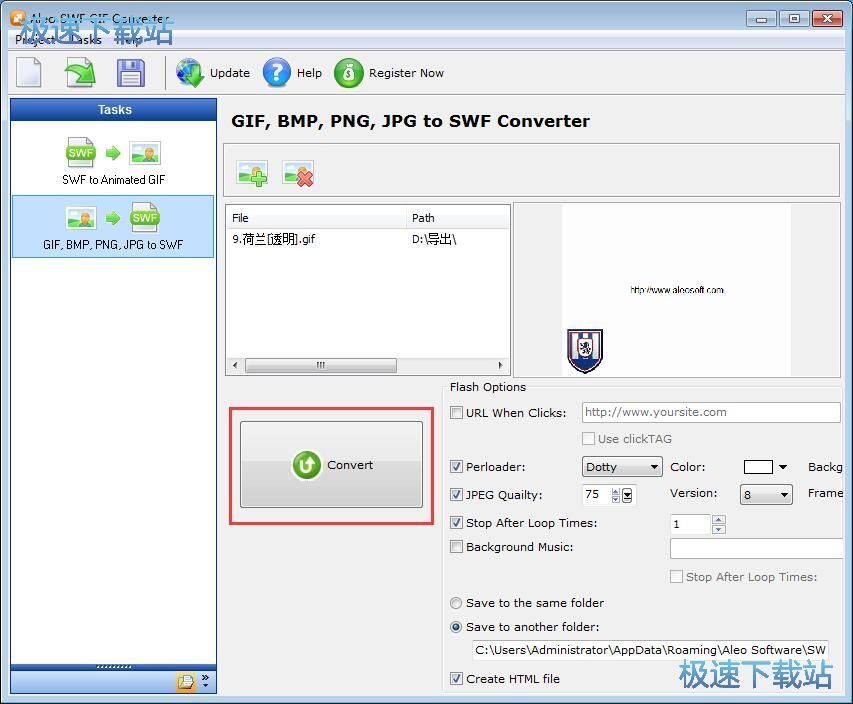Click the Open Project green arrow icon

click(80, 72)
